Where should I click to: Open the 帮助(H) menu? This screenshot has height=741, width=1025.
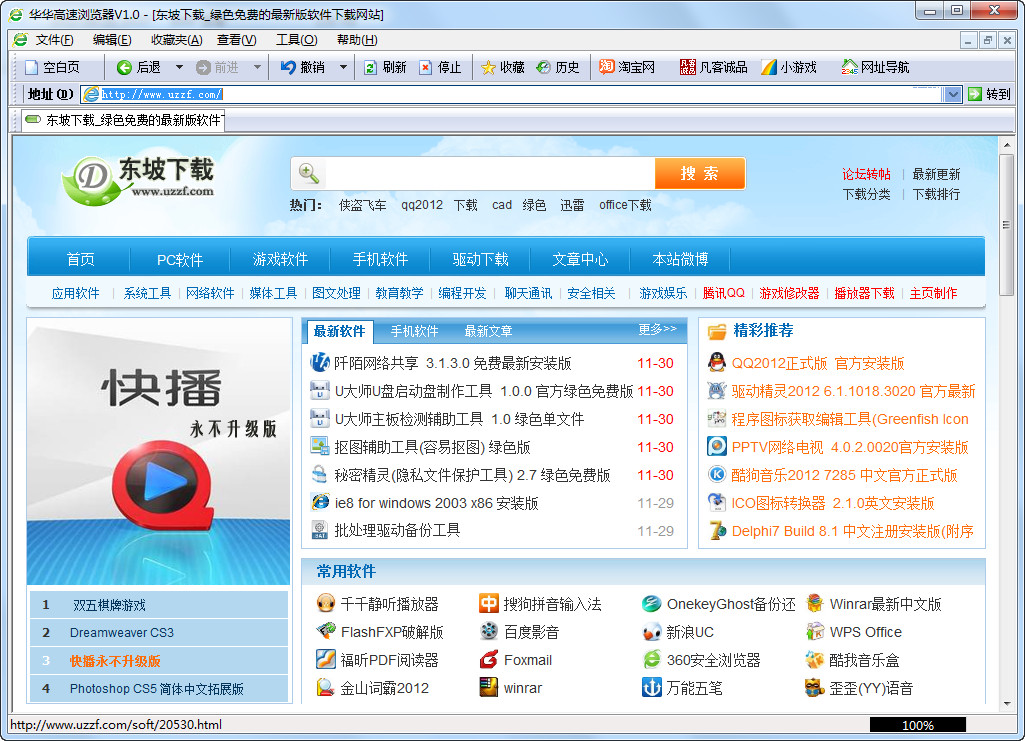pos(357,41)
